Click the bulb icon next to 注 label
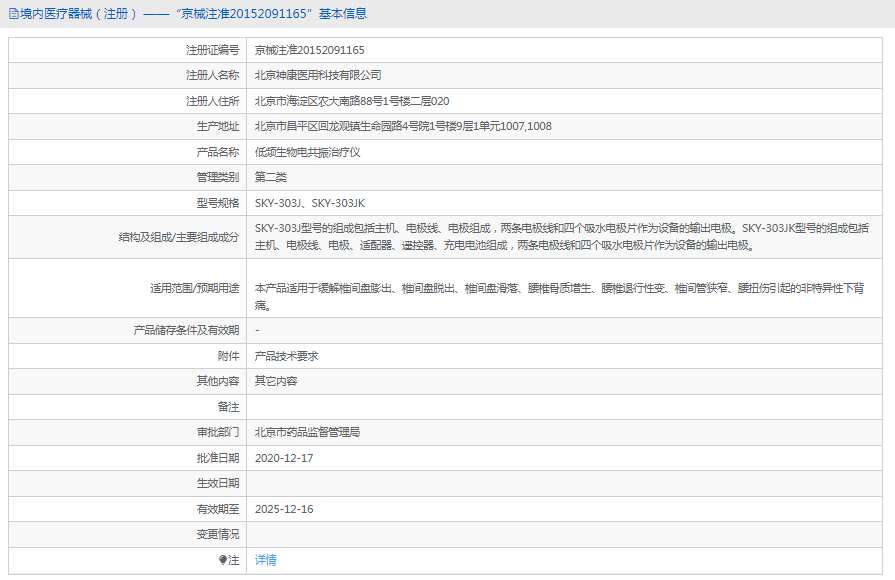 (x=223, y=560)
